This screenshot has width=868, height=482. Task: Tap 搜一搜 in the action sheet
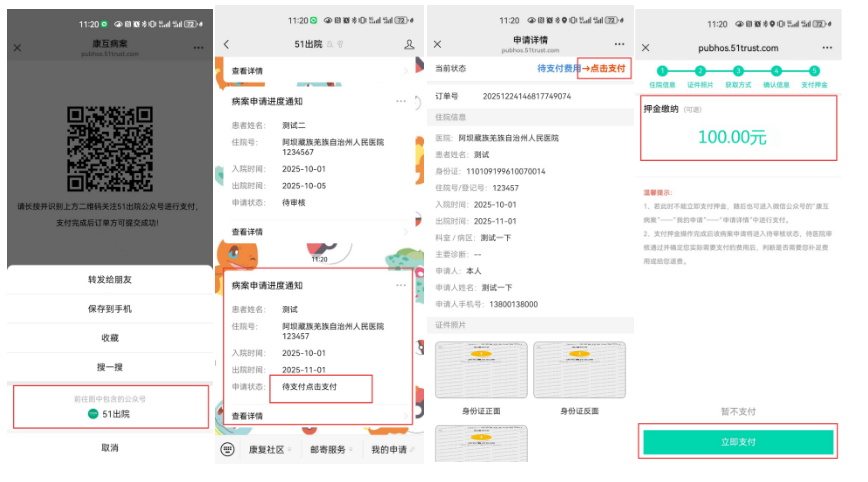(109, 367)
